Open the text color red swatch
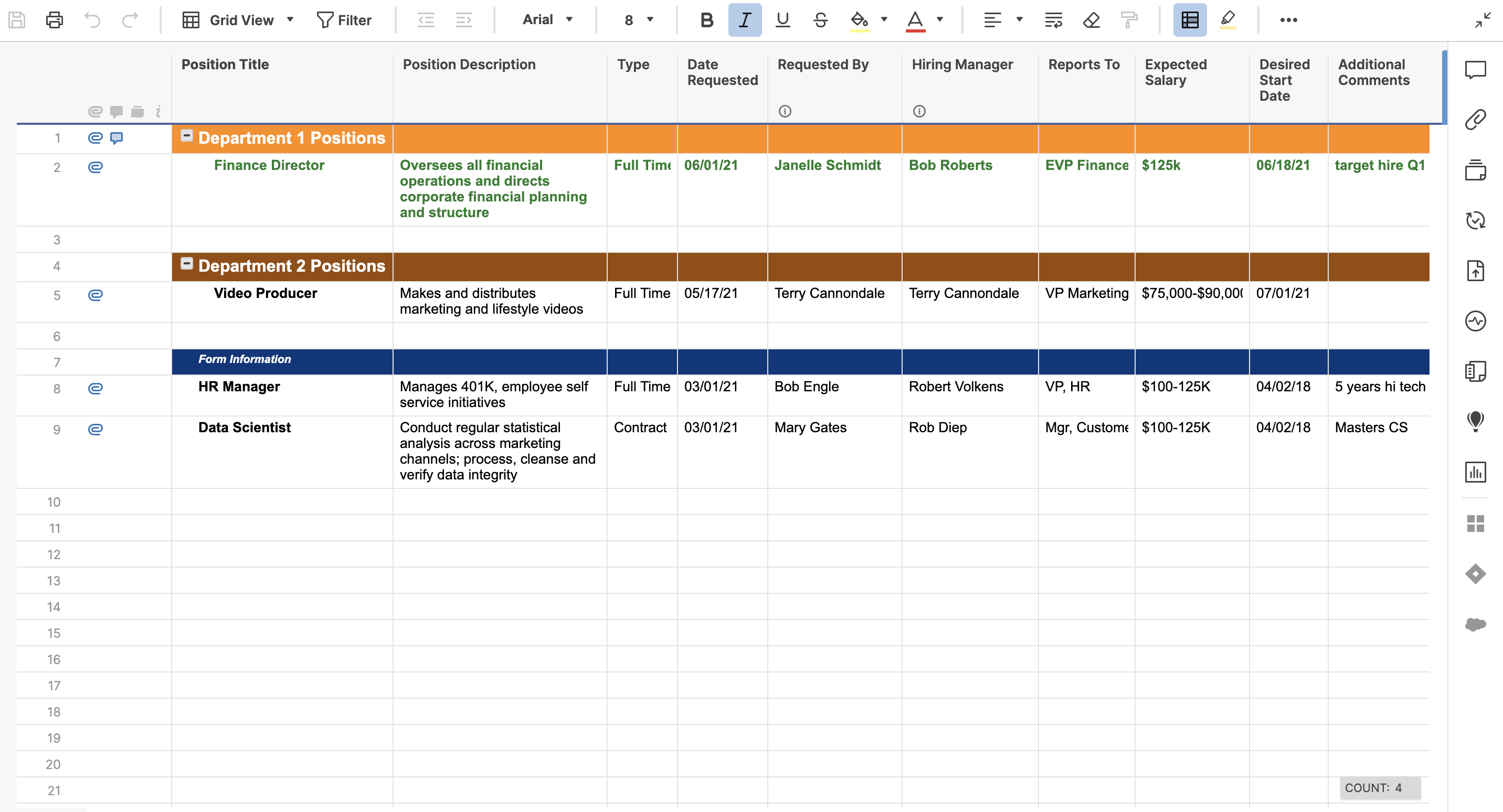The height and width of the screenshot is (812, 1503). (x=915, y=20)
